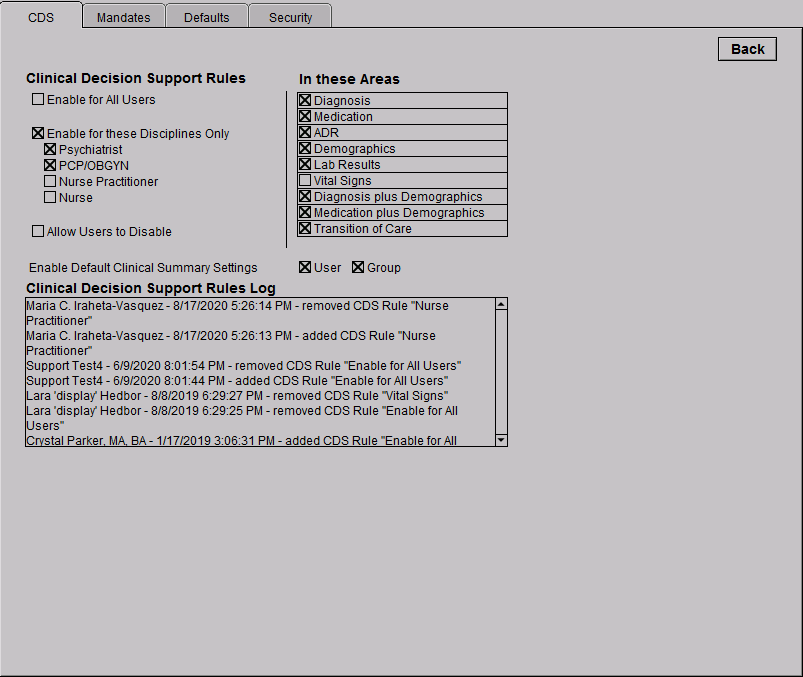This screenshot has height=677, width=803.
Task: Toggle the Transition of Care checkbox
Action: (x=306, y=229)
